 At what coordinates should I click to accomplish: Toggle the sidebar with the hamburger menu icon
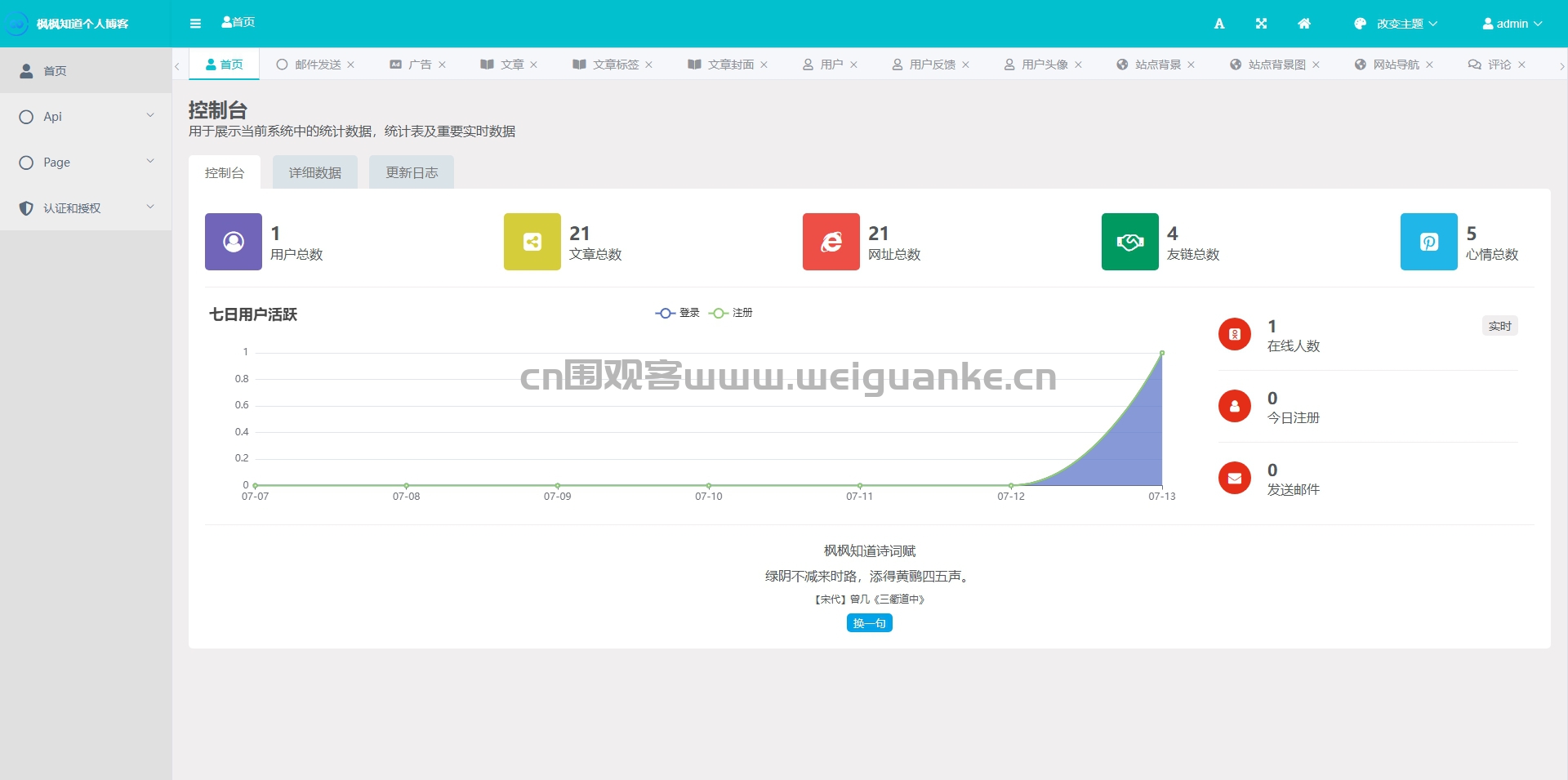pos(195,24)
